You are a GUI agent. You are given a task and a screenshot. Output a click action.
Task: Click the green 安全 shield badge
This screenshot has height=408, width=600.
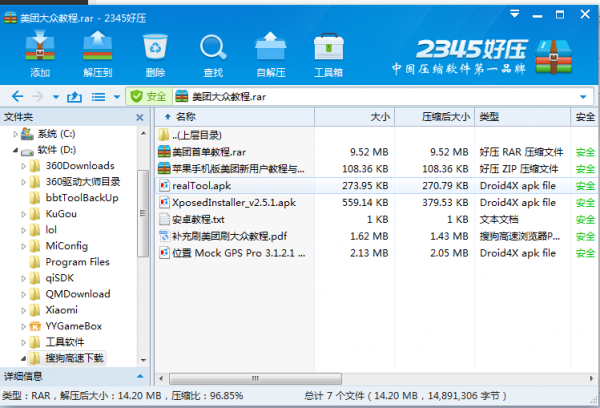[x=148, y=96]
